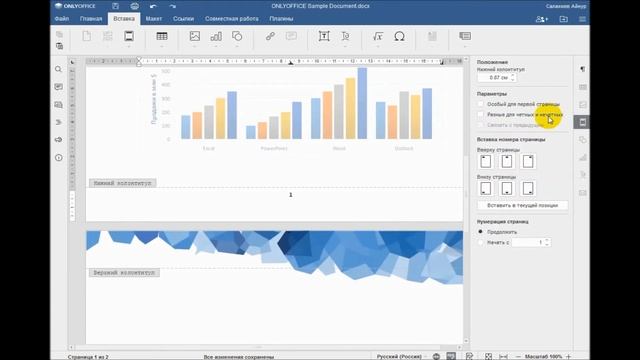This screenshot has height=360, width=640.
Task: Switch to the Ссылки tab
Action: click(183, 19)
